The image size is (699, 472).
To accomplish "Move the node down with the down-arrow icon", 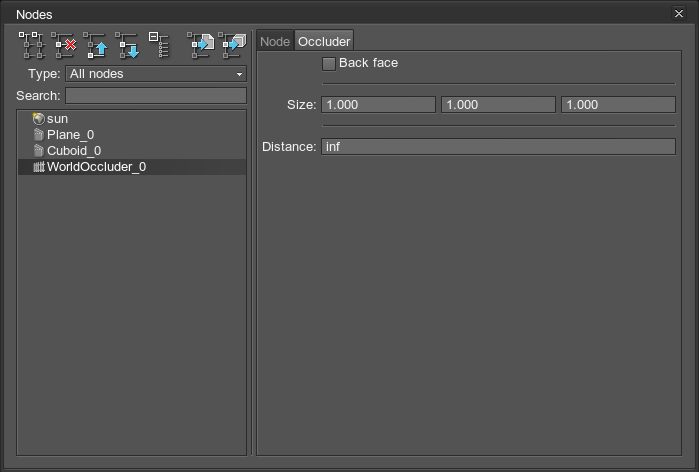I will [x=127, y=45].
